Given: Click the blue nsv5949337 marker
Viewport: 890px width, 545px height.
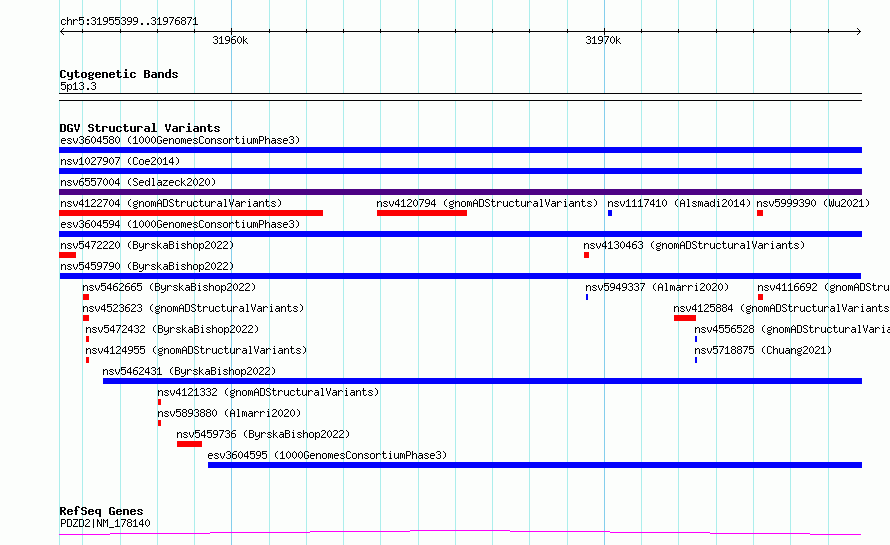Looking at the screenshot, I should [587, 297].
